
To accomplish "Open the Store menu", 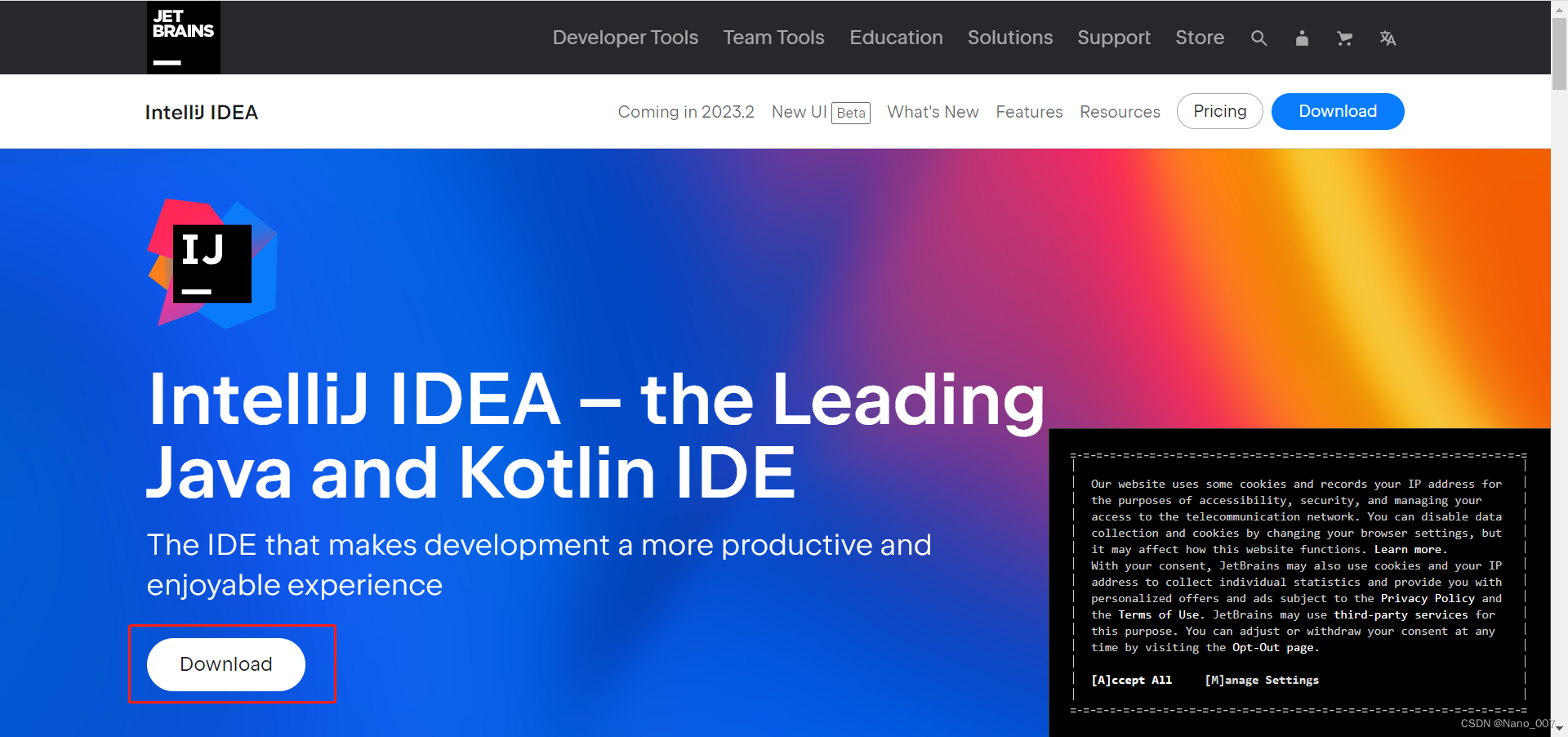I will tap(1200, 38).
